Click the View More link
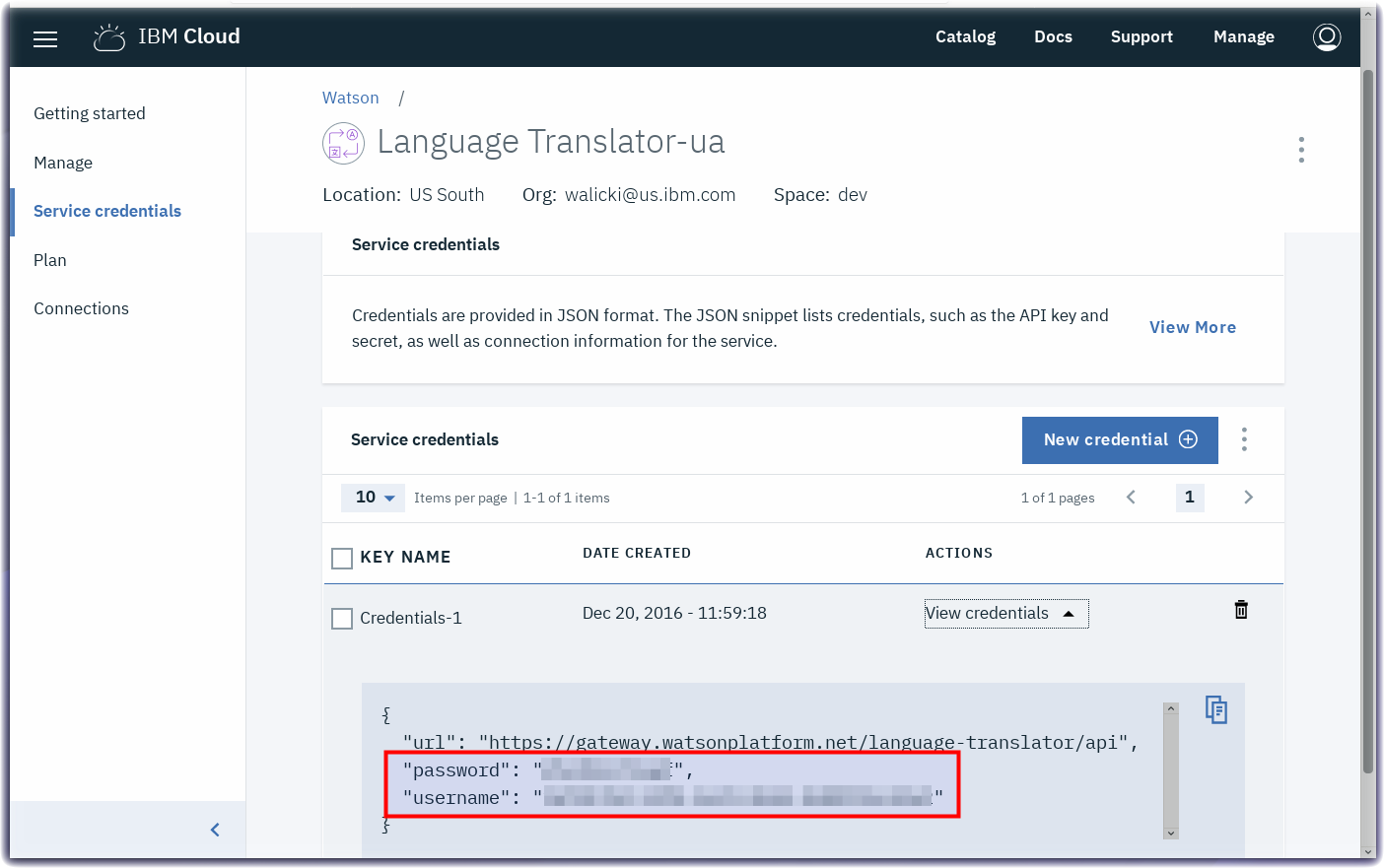1384x868 pixels. 1193,327
